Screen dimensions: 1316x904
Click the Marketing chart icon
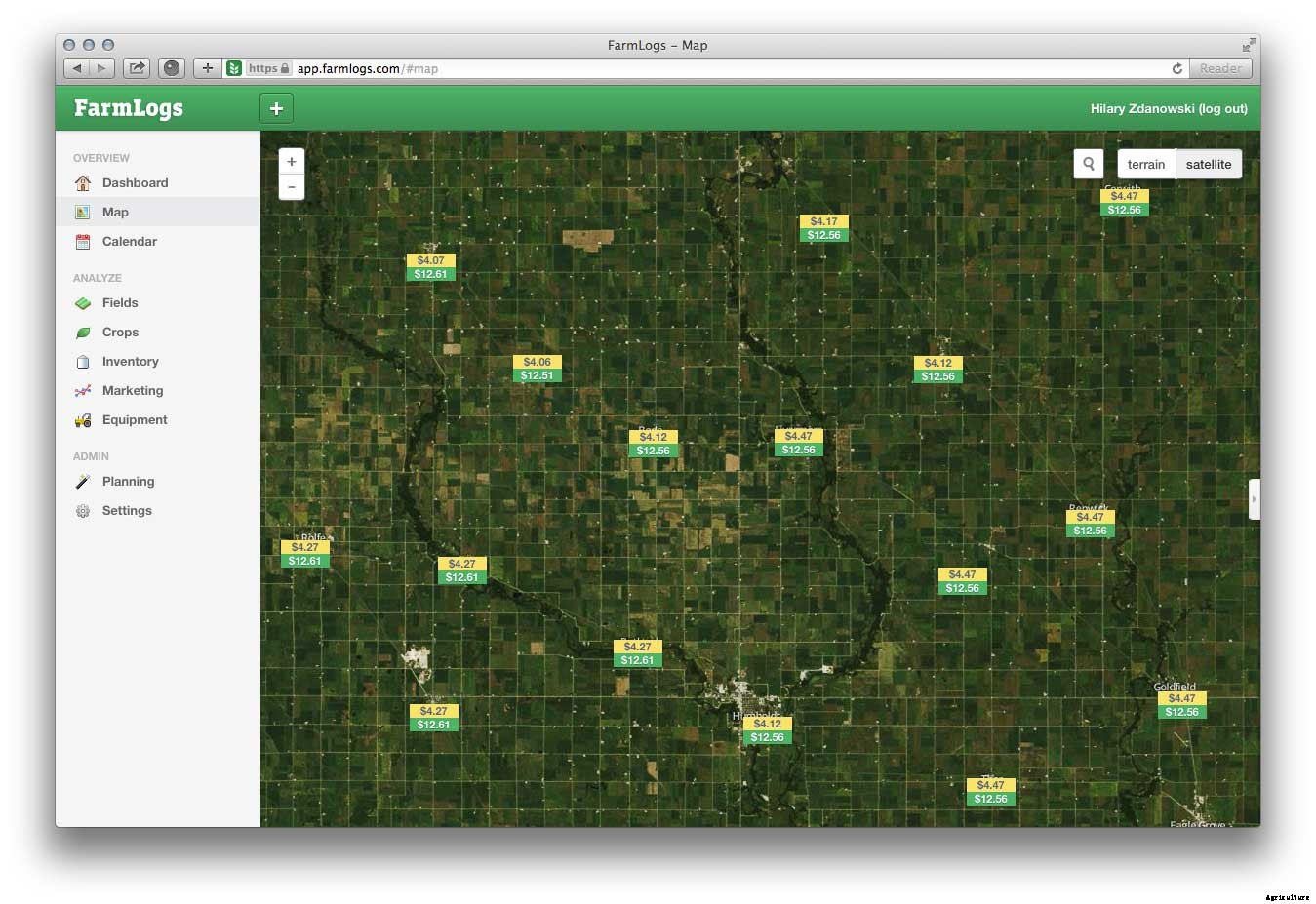point(83,390)
